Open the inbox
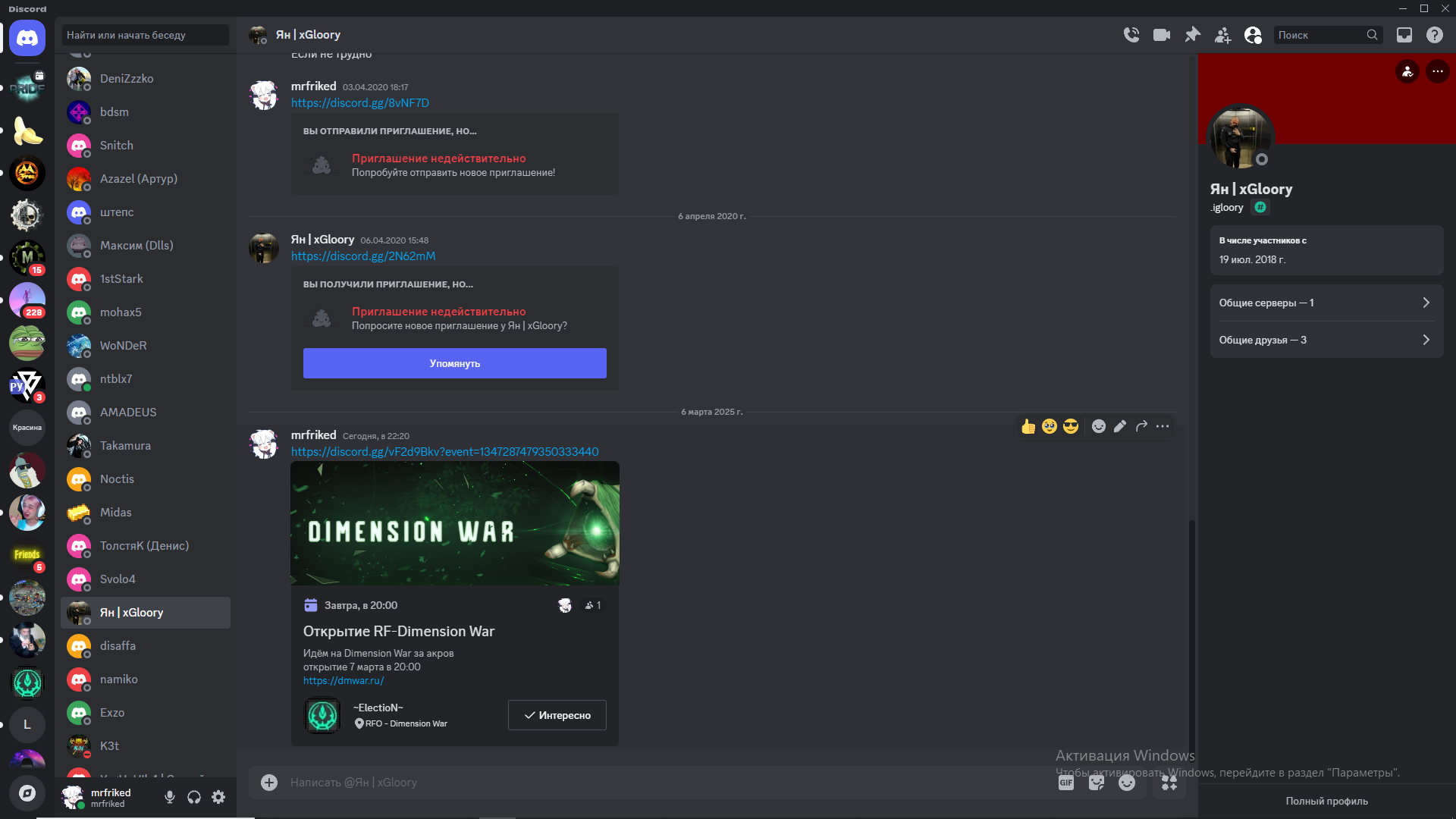 pyautogui.click(x=1404, y=35)
